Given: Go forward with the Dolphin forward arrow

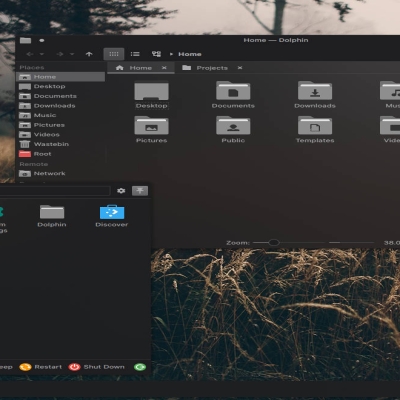Looking at the screenshot, I should tap(60, 54).
